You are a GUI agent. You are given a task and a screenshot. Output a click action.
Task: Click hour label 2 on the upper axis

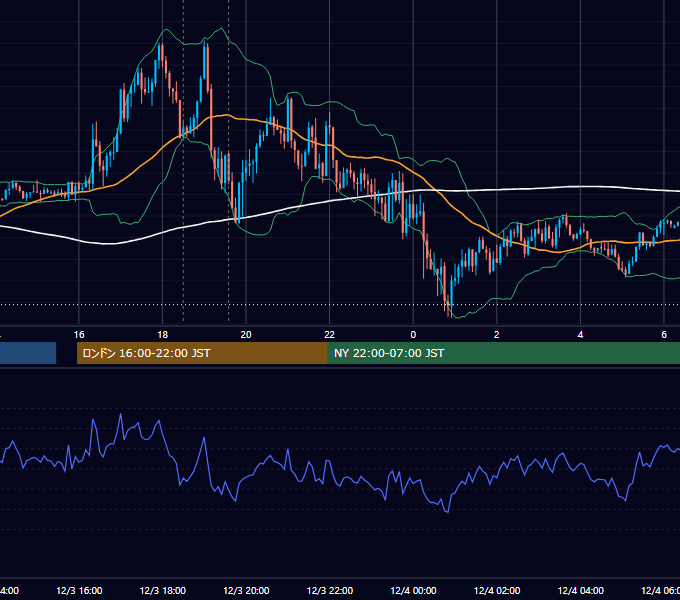(x=497, y=335)
